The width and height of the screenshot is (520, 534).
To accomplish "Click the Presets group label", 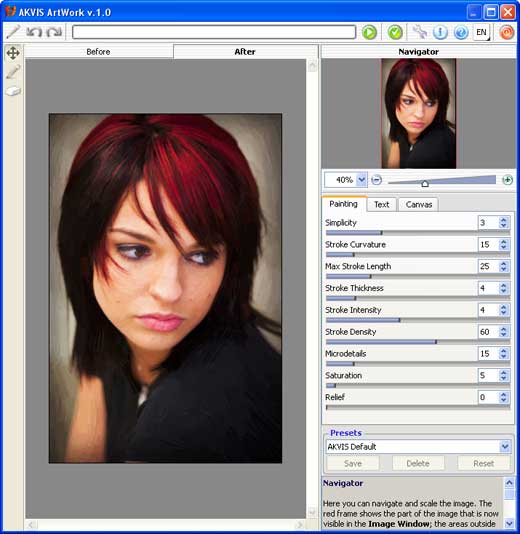I will click(x=346, y=433).
